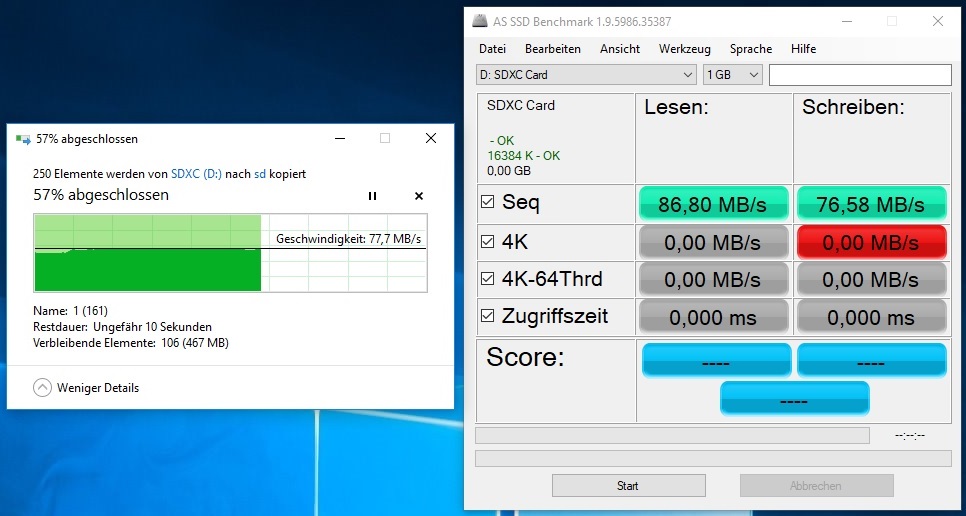Open the Sprache menu
This screenshot has width=966, height=516.
750,49
